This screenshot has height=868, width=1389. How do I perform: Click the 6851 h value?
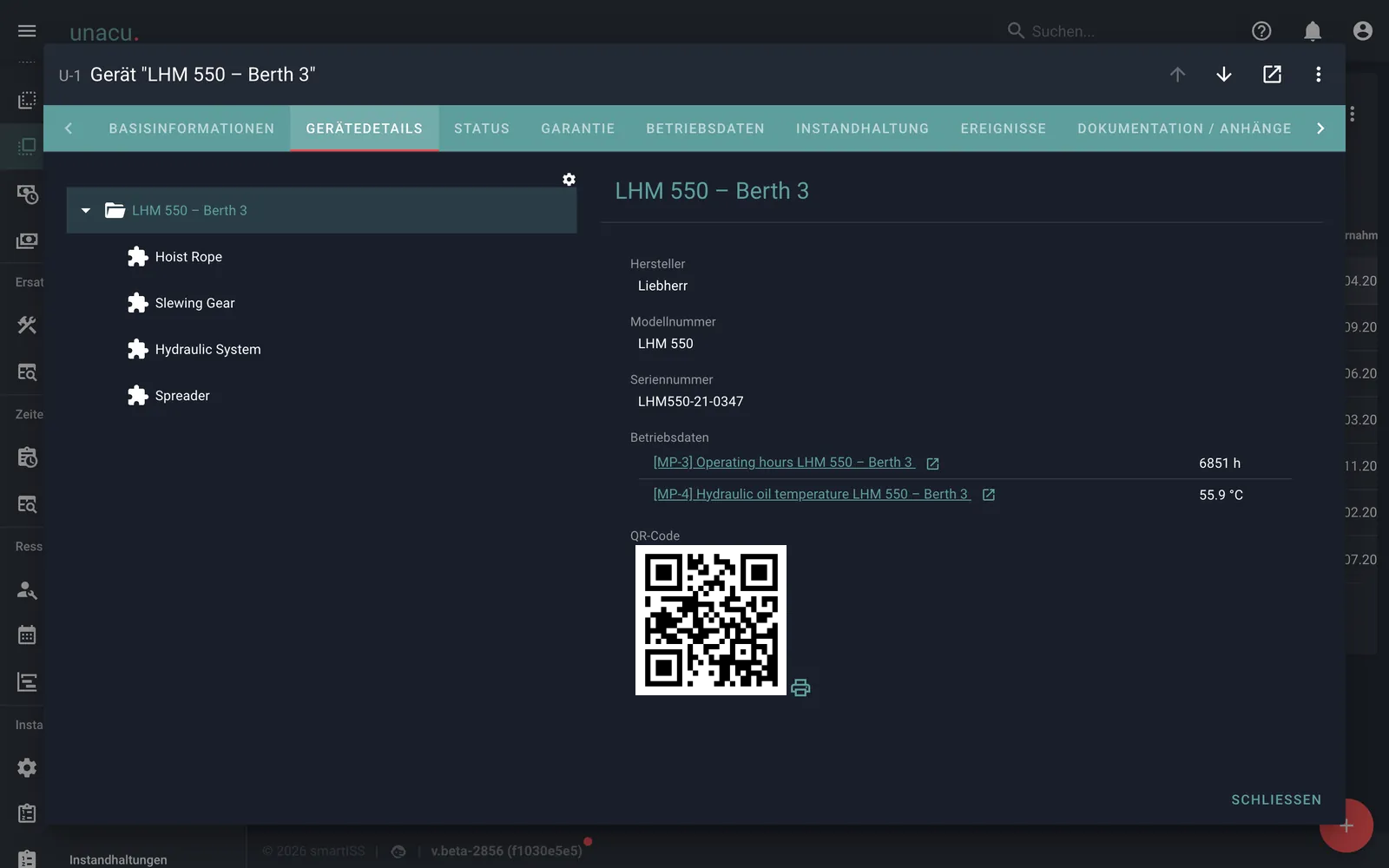point(1220,464)
